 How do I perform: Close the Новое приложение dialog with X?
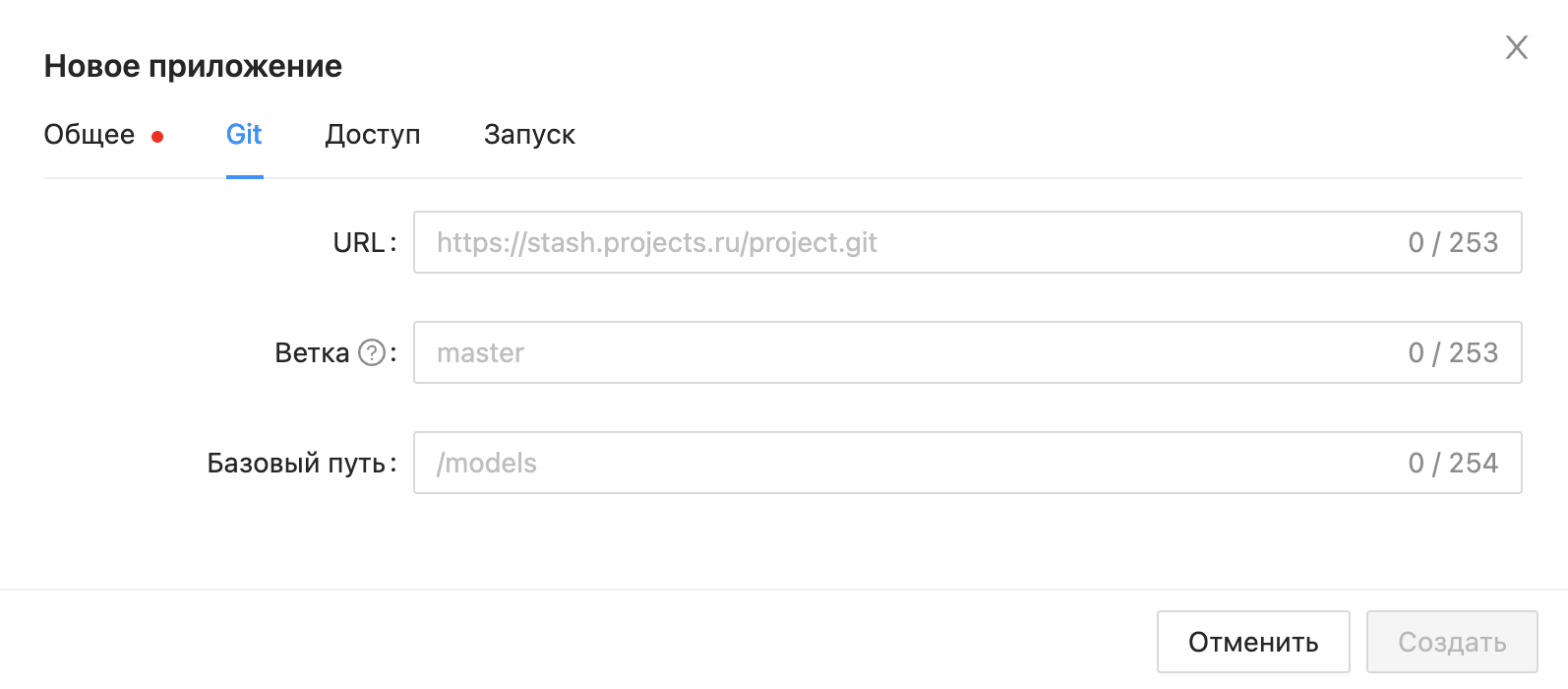1516,47
